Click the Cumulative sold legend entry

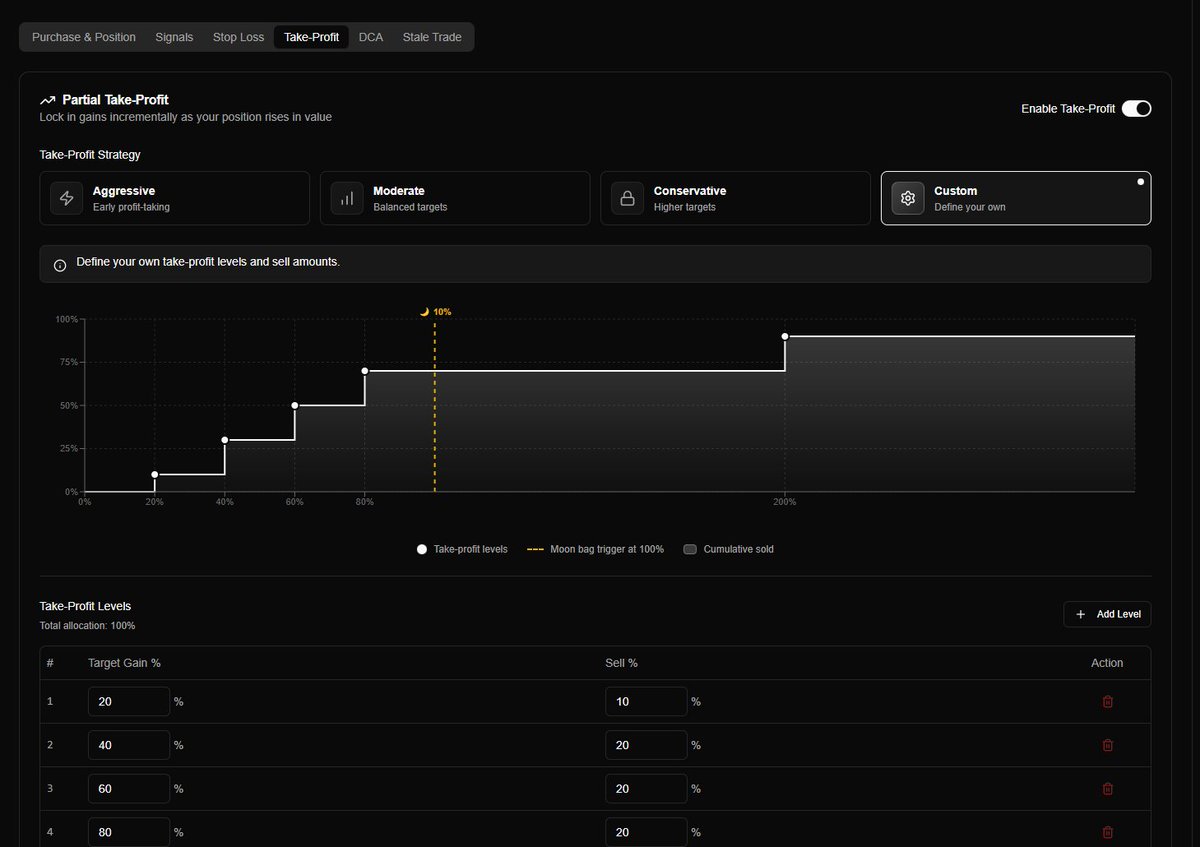tap(729, 549)
